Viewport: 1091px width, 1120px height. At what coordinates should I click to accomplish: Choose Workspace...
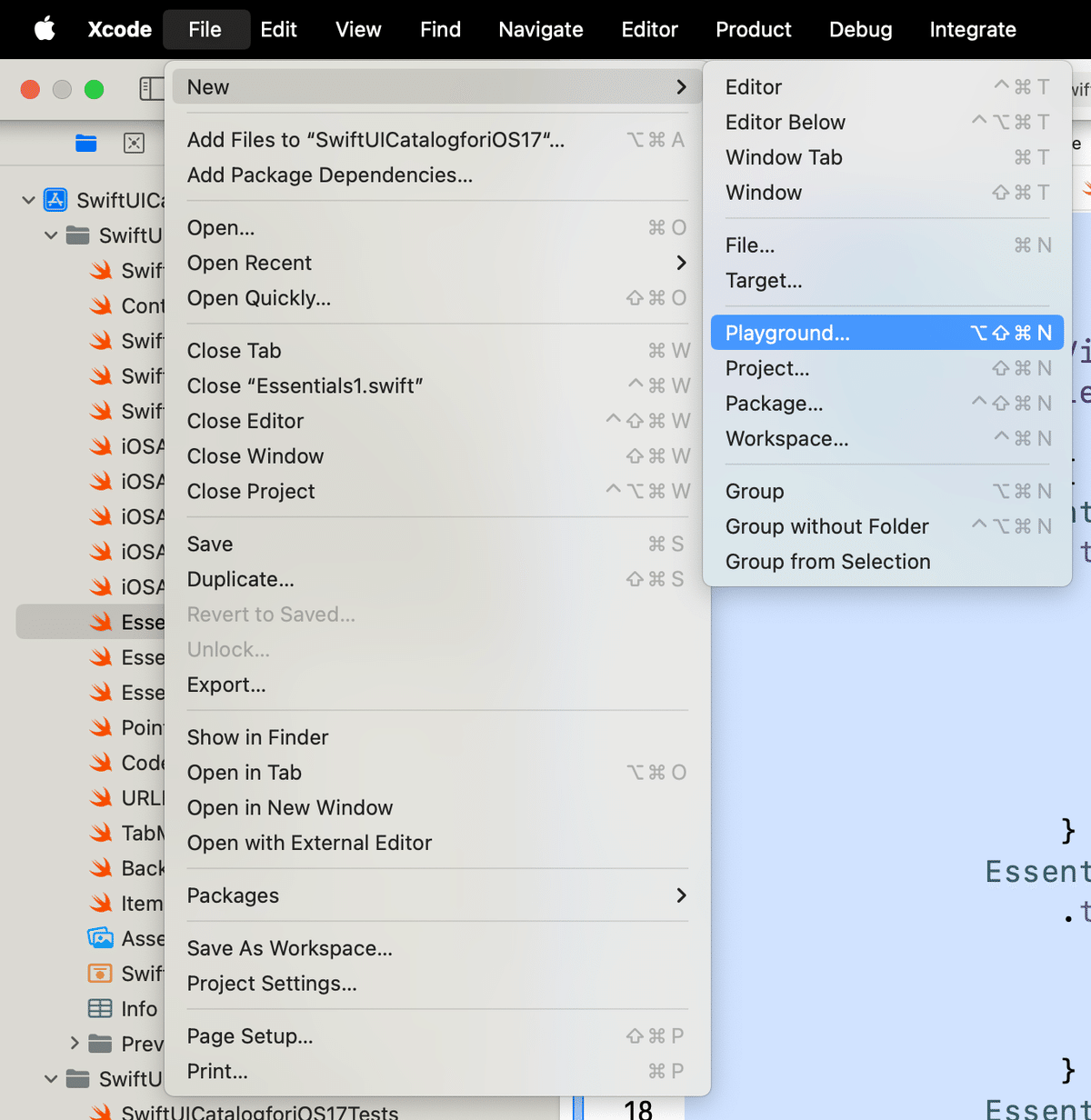point(887,439)
